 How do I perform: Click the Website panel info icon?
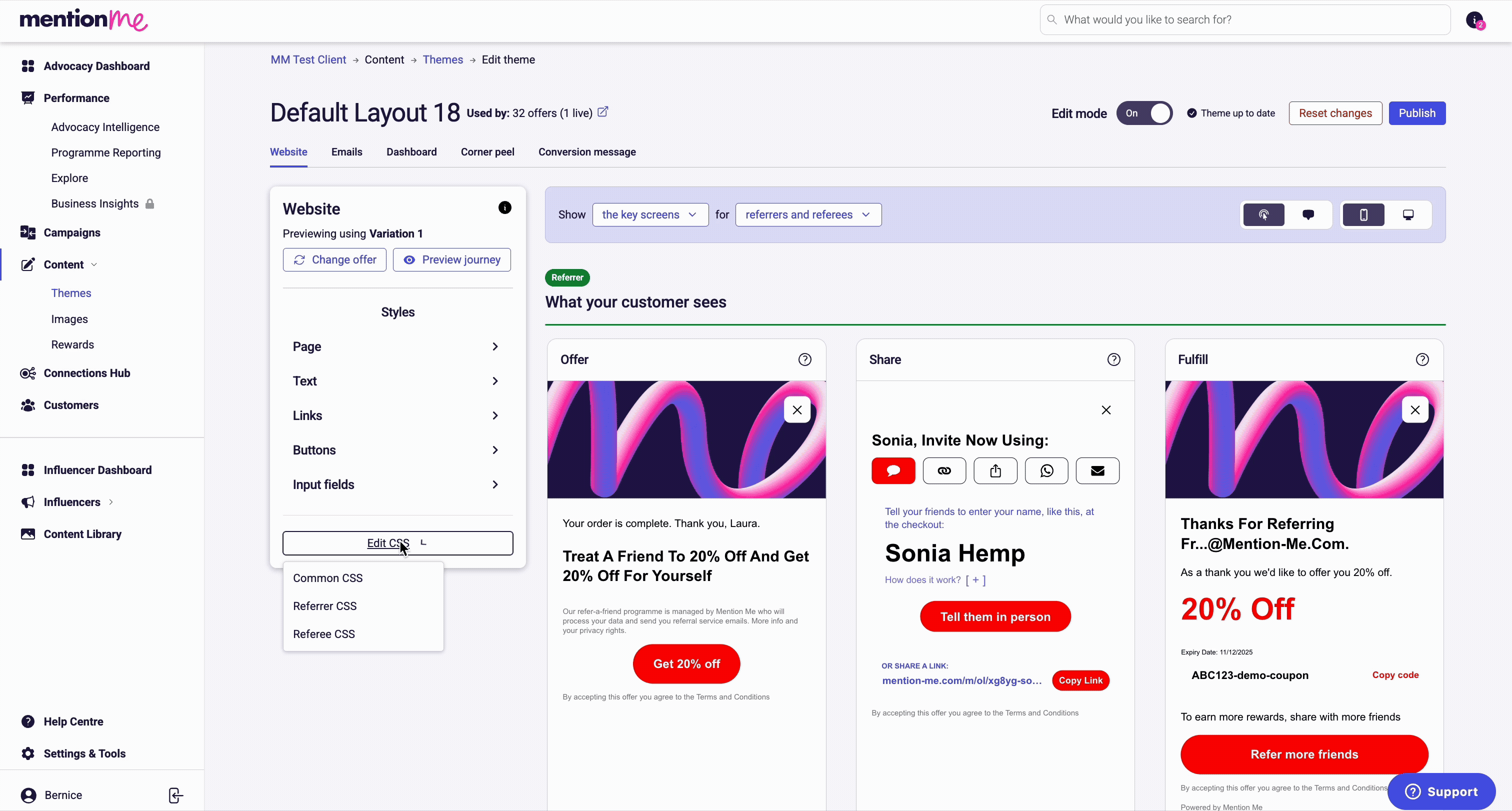click(505, 207)
